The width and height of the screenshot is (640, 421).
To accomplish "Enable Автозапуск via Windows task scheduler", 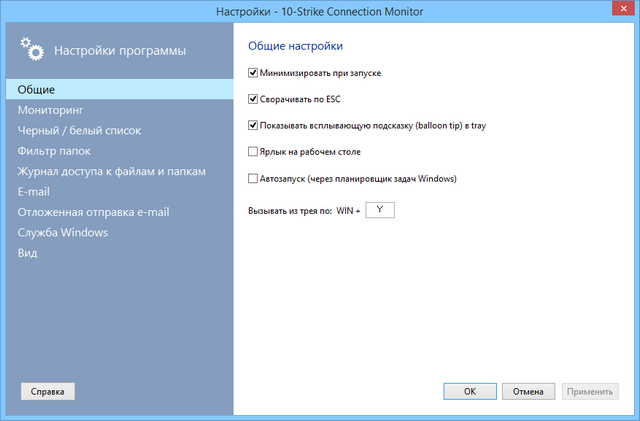I will coord(252,179).
